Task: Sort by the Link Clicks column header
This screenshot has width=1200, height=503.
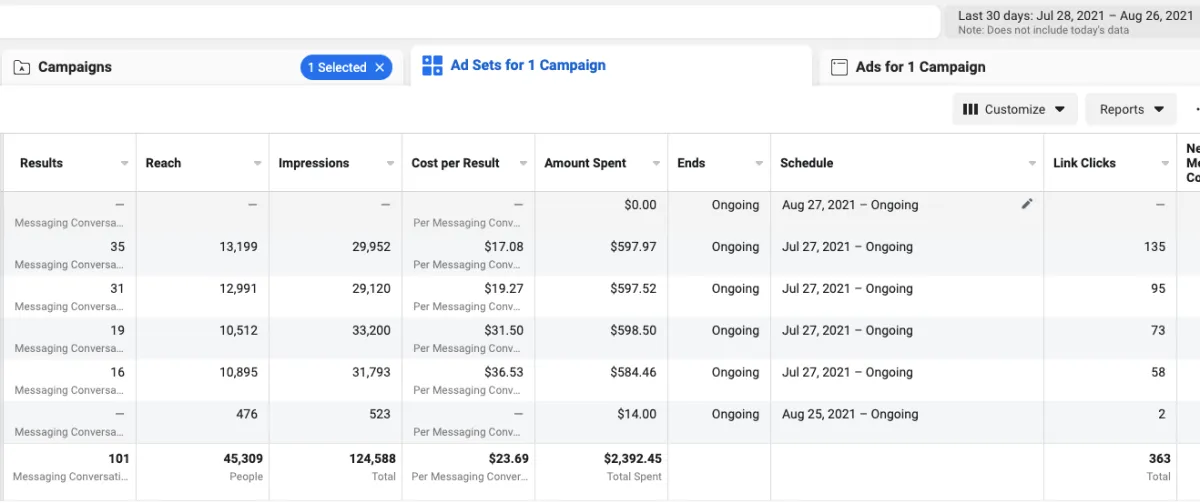Action: (x=1084, y=163)
